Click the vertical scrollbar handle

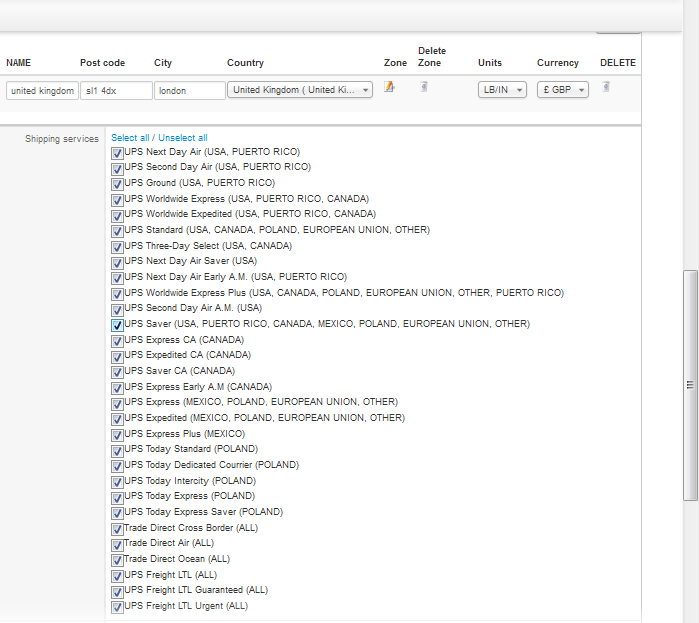(688, 384)
